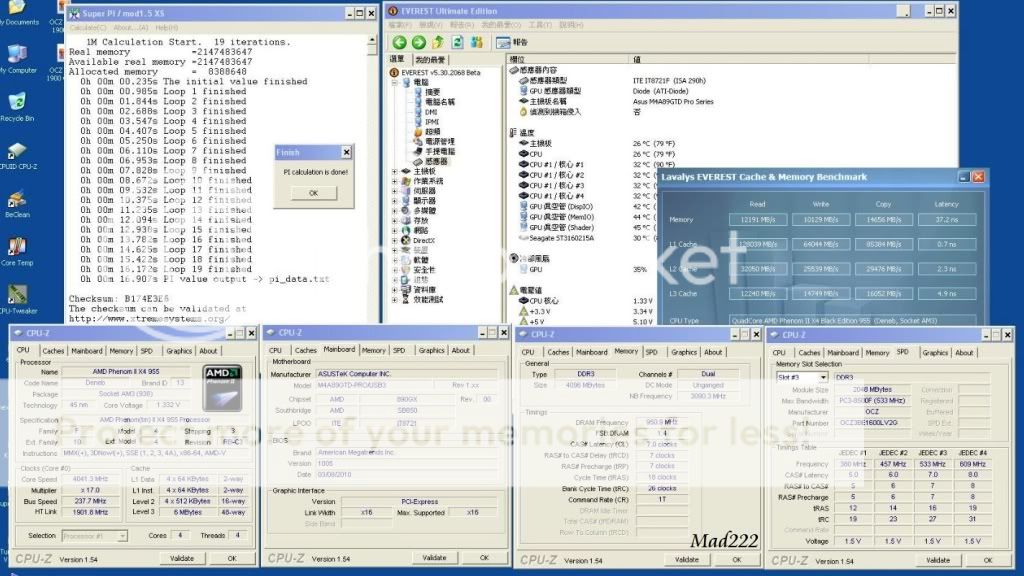Select the 多媒體 multimedia icon in EVEREST tree
The width and height of the screenshot is (1024, 576).
(x=406, y=210)
